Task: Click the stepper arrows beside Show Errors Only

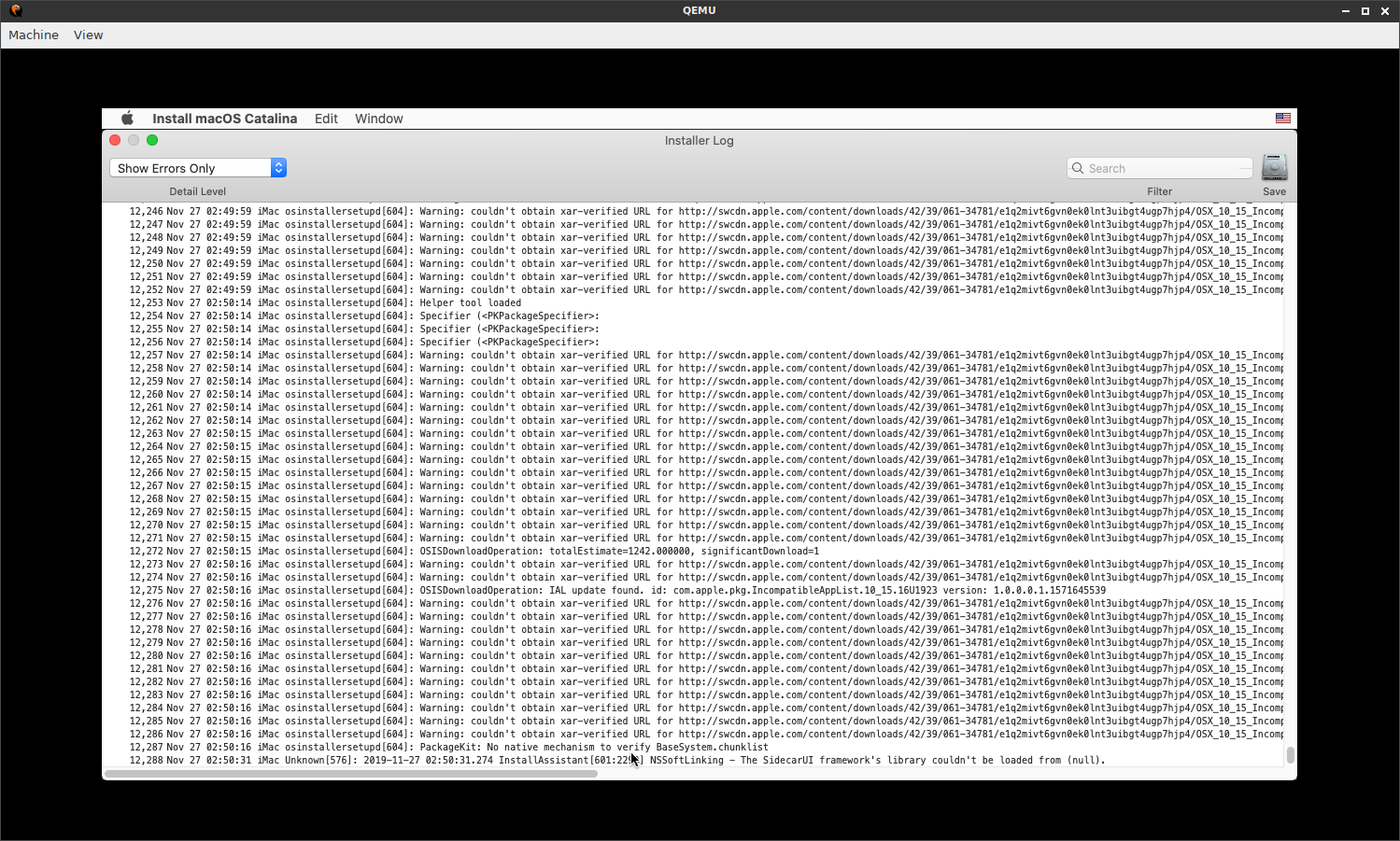Action: [278, 168]
